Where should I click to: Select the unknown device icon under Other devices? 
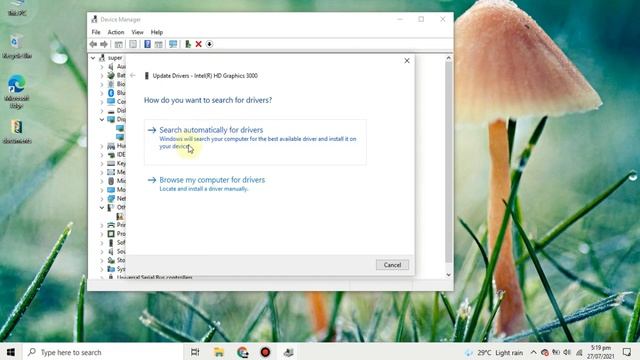(x=120, y=216)
